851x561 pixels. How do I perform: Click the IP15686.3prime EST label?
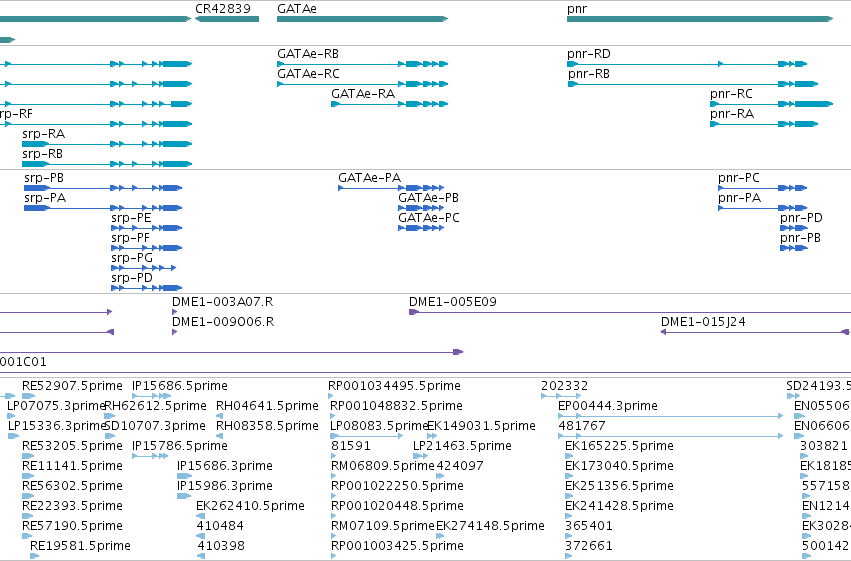[225, 467]
